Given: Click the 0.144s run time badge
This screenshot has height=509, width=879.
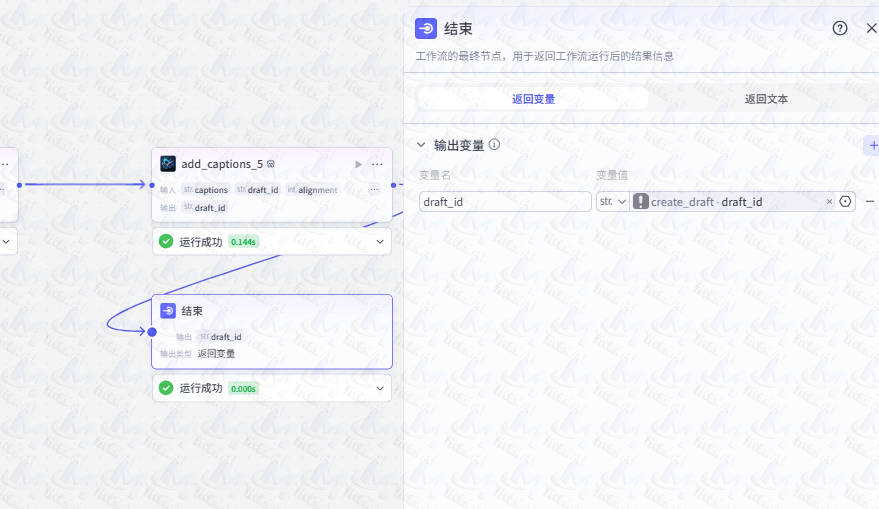Looking at the screenshot, I should (x=243, y=242).
